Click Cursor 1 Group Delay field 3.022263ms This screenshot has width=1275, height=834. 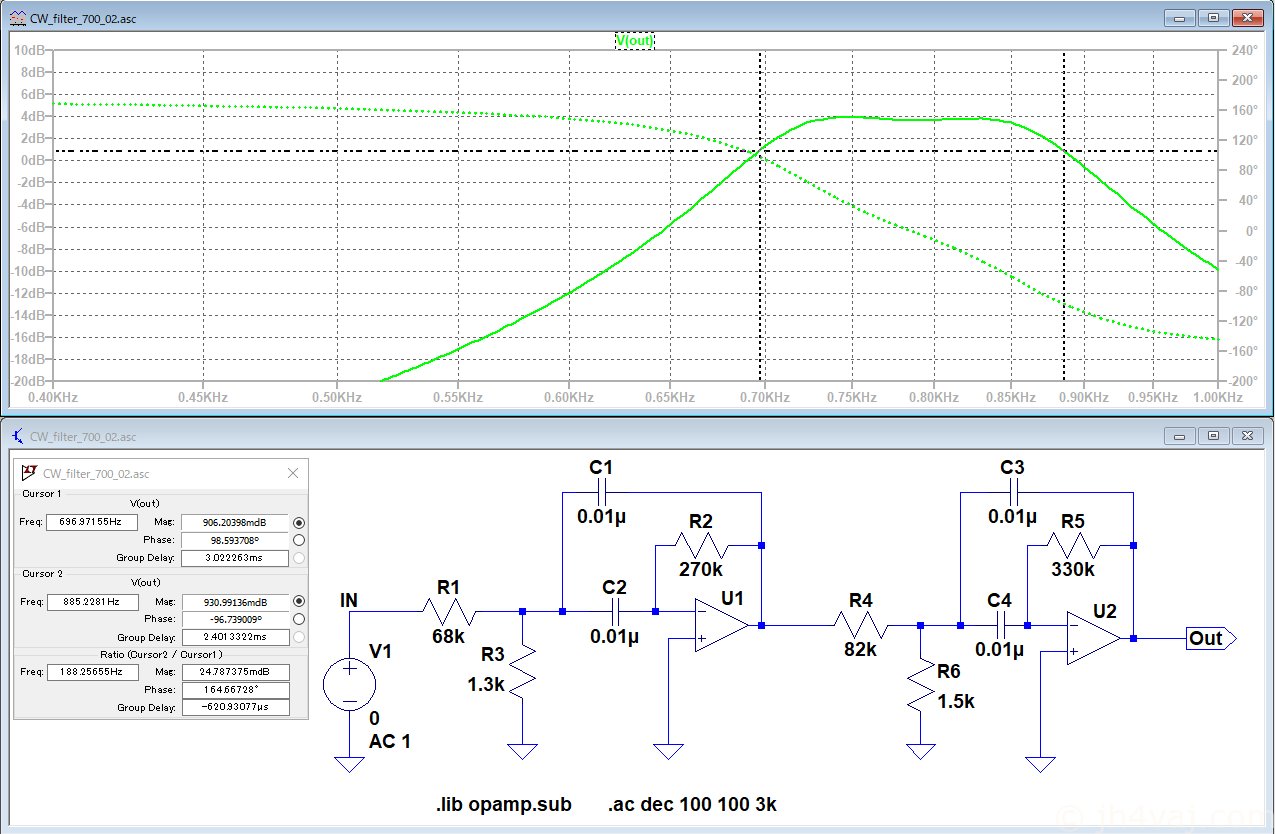click(x=235, y=558)
